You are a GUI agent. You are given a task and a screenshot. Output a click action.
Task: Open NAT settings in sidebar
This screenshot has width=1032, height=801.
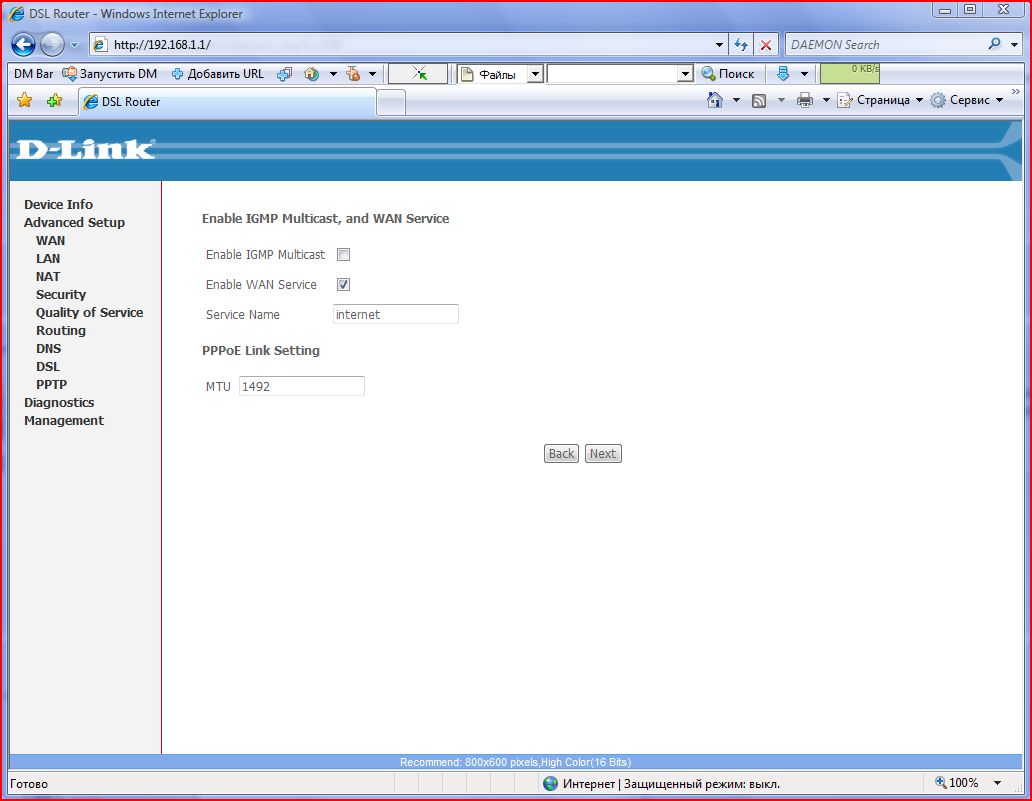[48, 276]
